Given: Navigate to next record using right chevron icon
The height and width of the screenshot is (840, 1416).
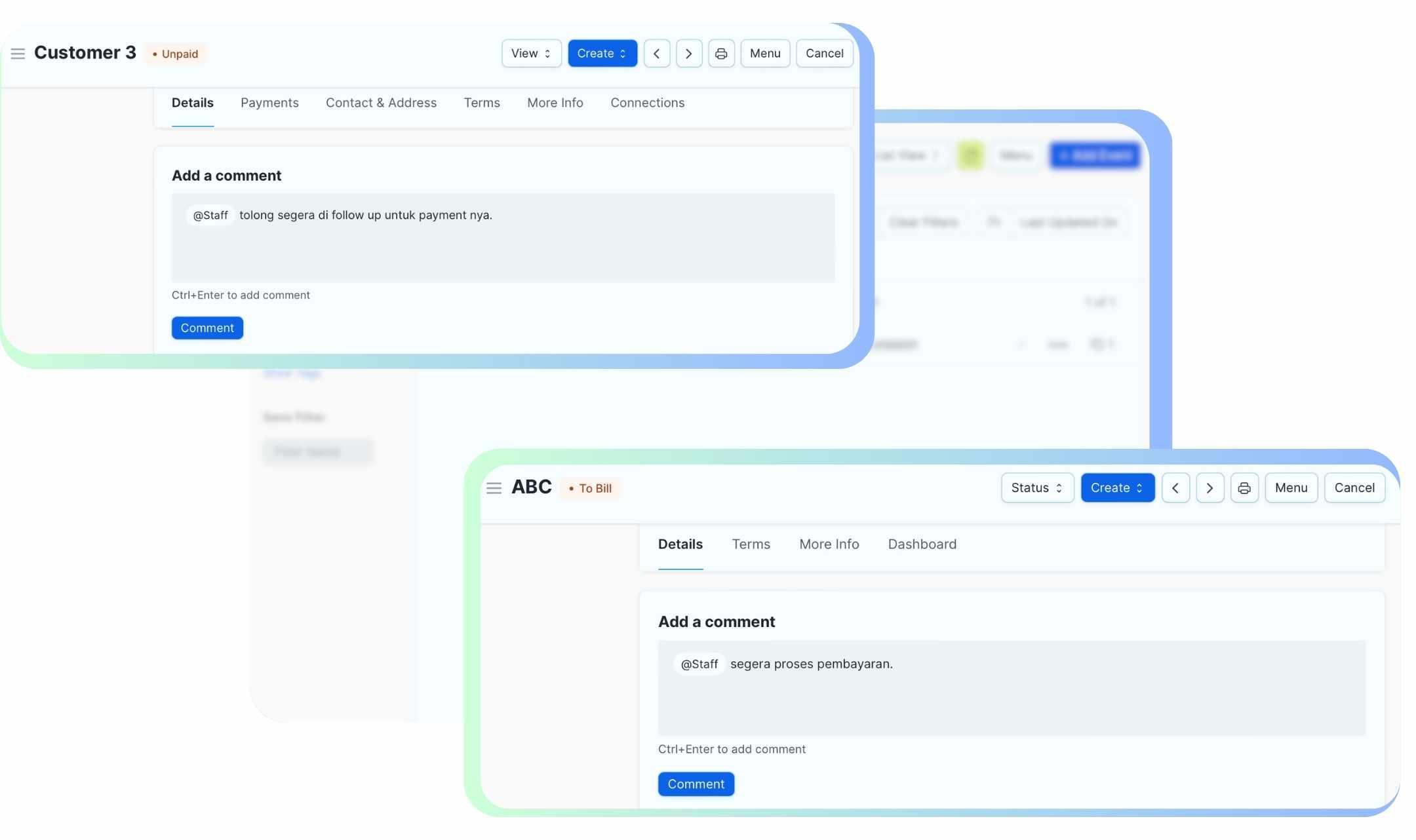Looking at the screenshot, I should [689, 53].
